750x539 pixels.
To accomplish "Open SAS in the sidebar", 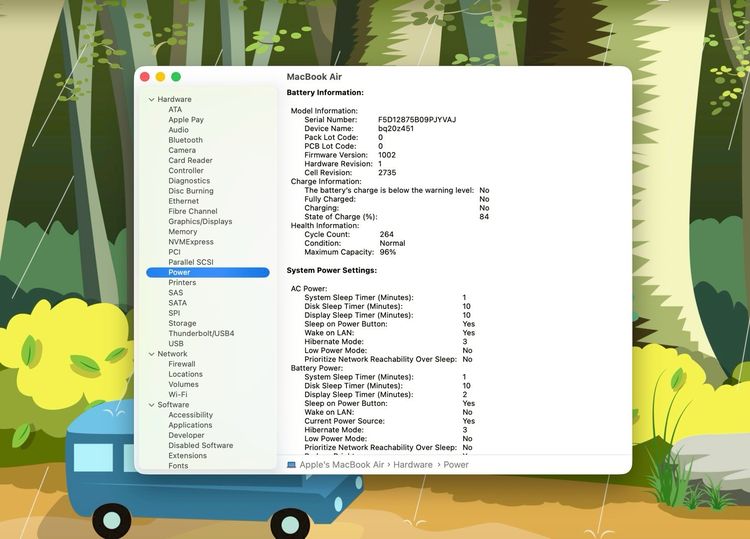I will pyautogui.click(x=176, y=293).
